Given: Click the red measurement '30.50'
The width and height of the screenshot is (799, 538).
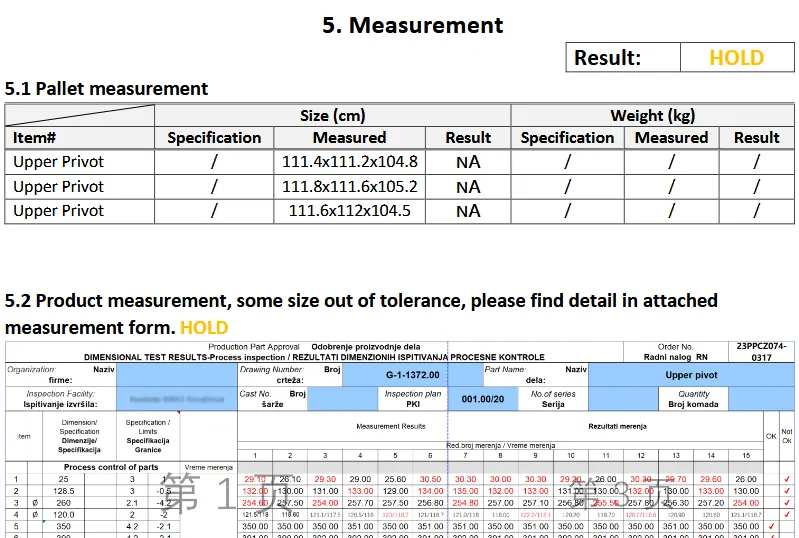Looking at the screenshot, I should pyautogui.click(x=430, y=479).
